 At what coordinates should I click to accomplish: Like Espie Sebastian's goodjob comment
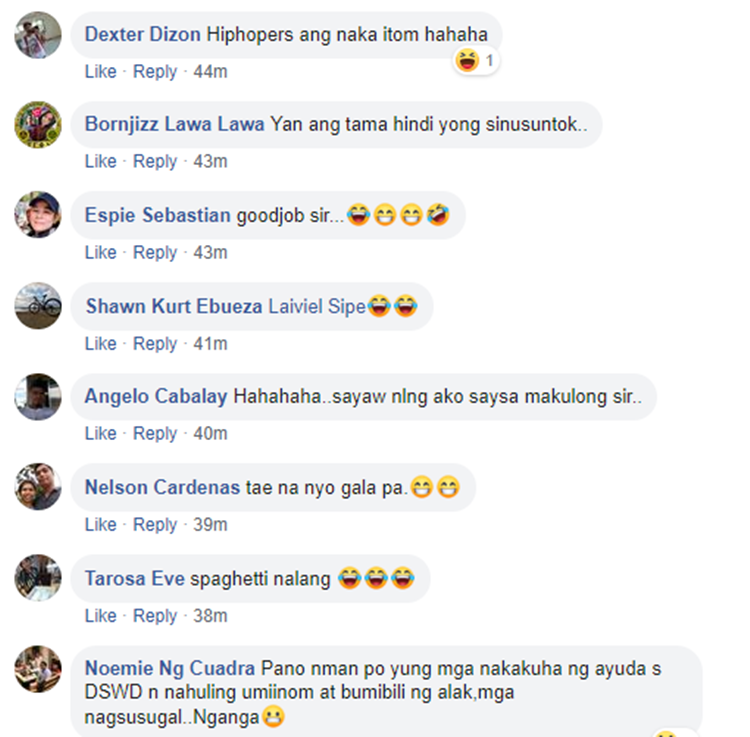click(100, 253)
